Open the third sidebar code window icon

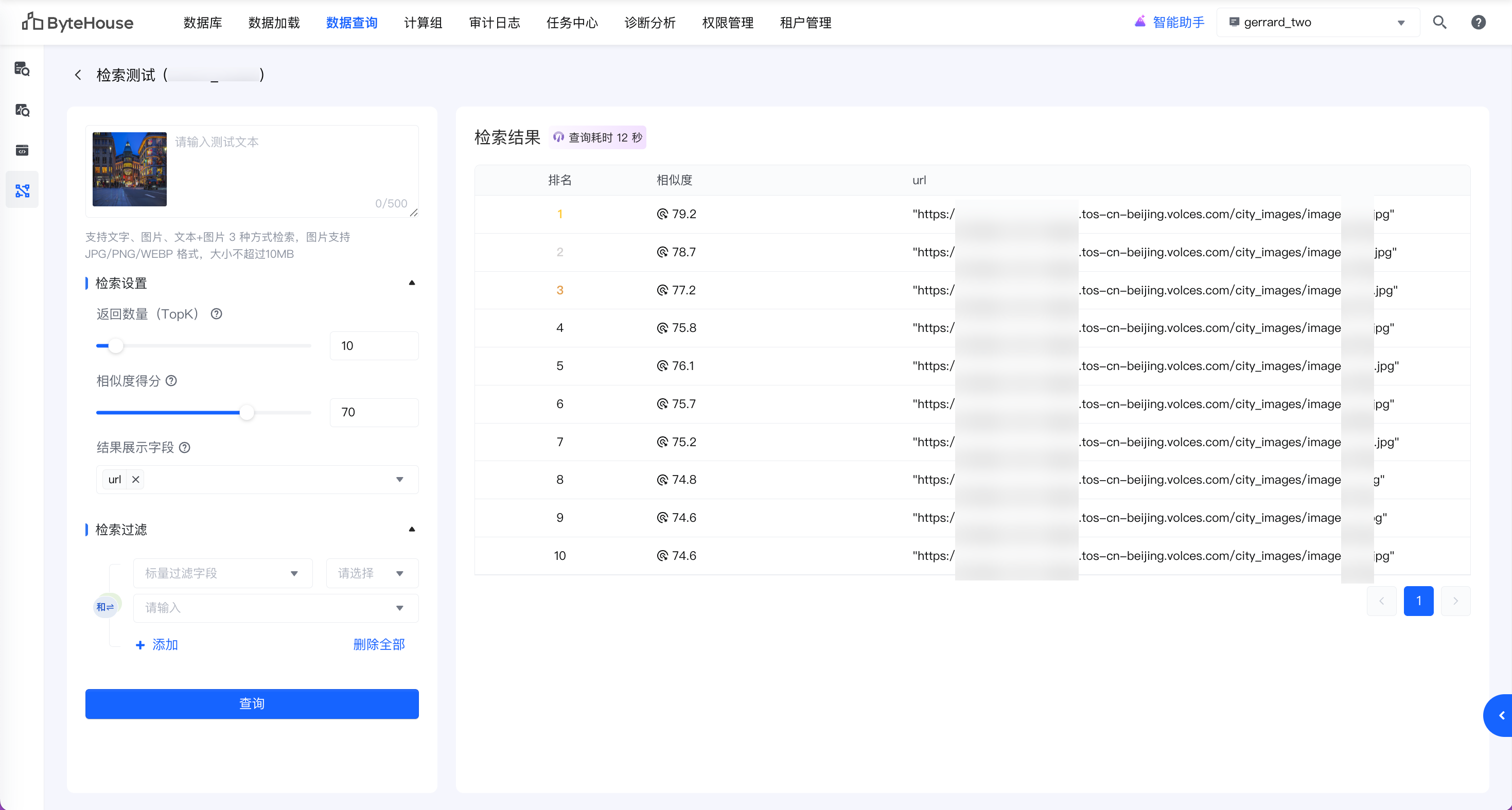[22, 151]
